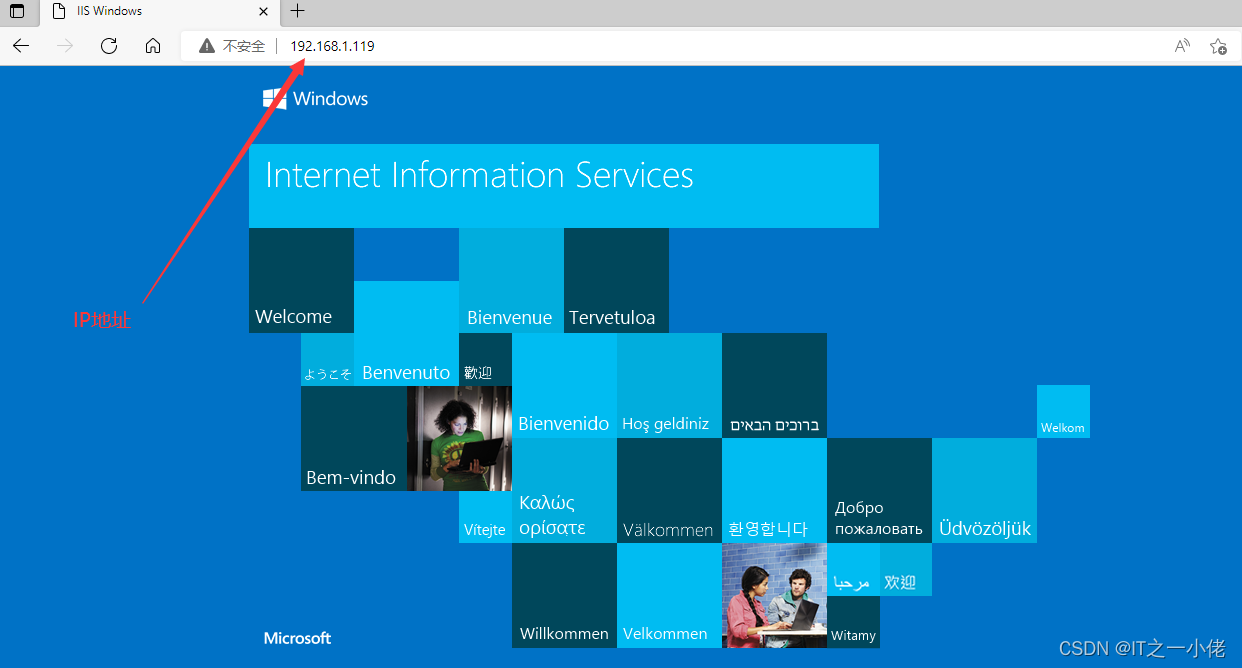1242x668 pixels.
Task: Click the Bienvenido tile
Action: [564, 385]
